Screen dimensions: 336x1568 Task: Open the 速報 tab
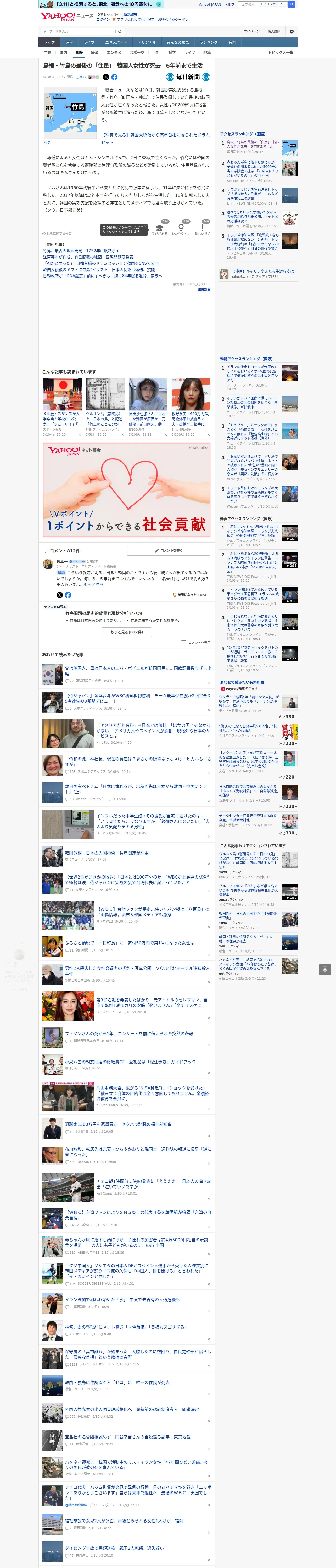point(69,43)
